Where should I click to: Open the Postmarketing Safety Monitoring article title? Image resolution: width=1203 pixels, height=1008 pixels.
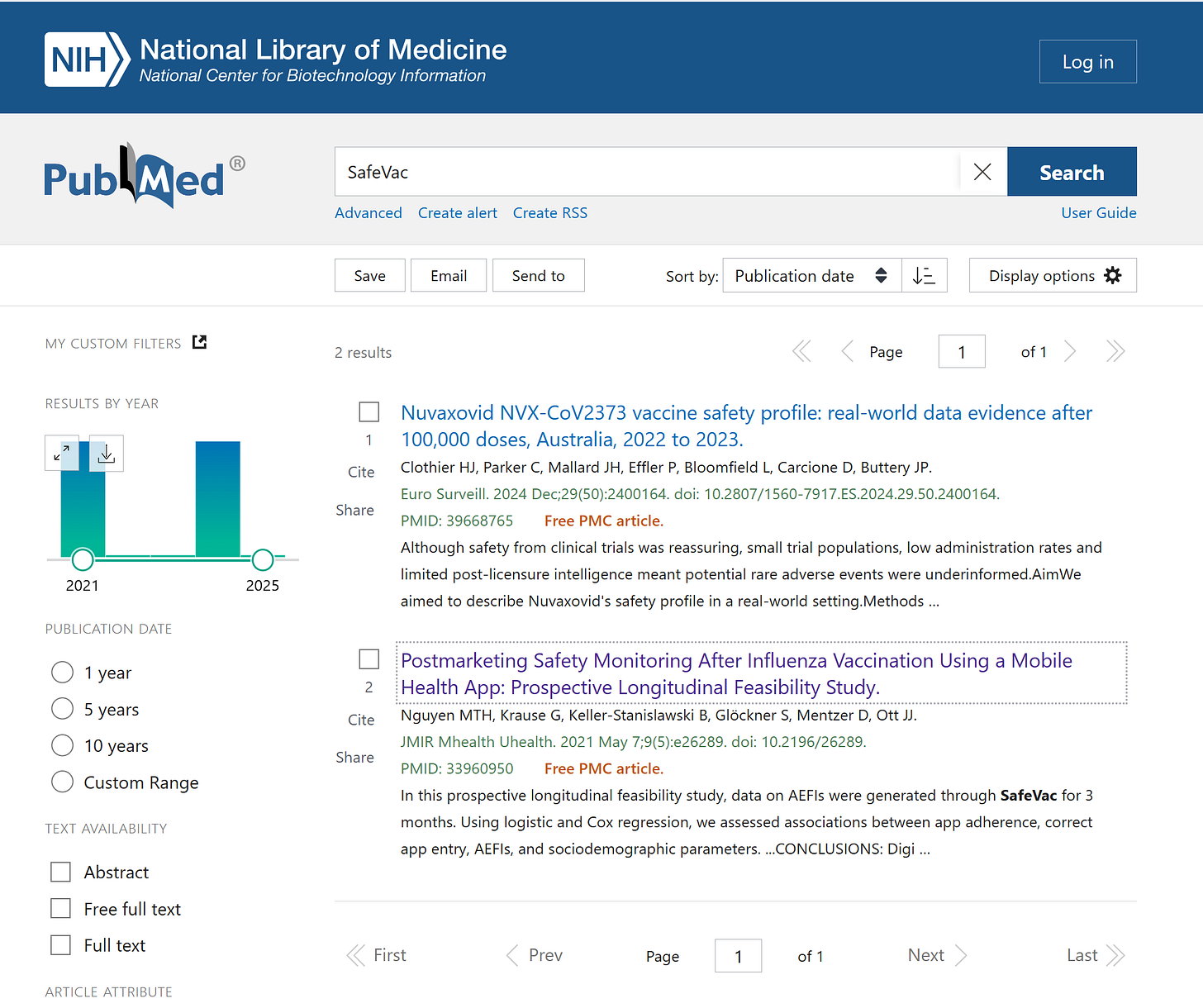tap(736, 673)
